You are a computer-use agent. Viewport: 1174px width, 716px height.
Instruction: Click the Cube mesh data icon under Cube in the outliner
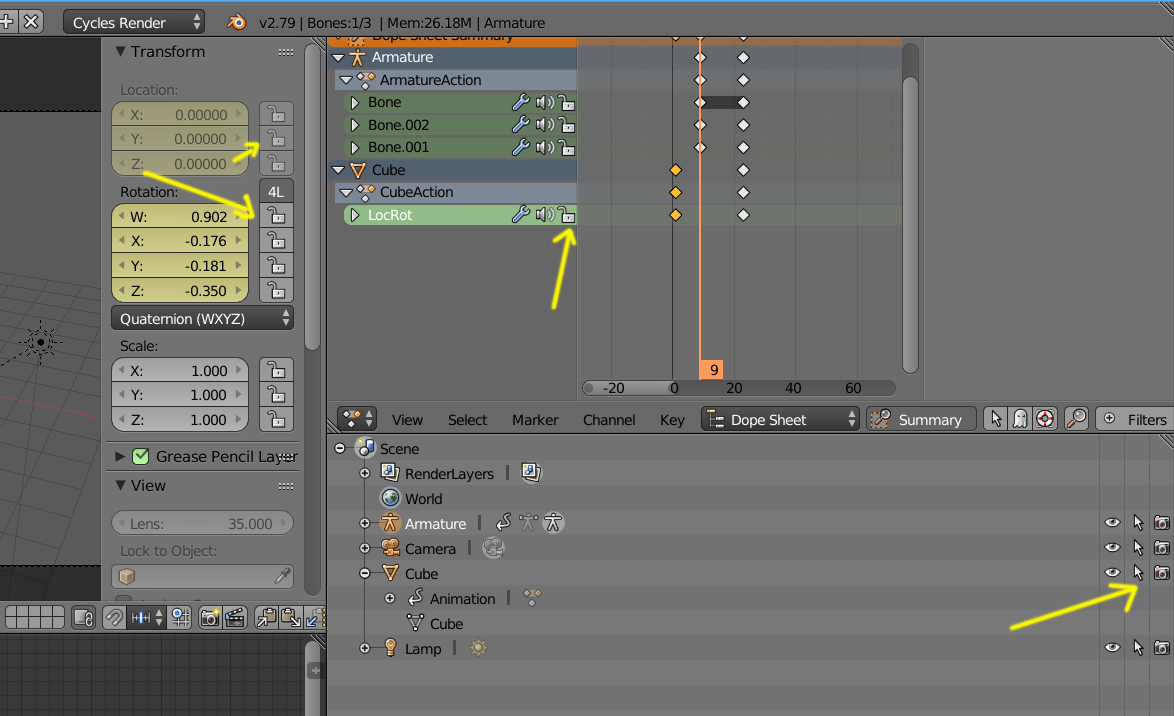(x=415, y=623)
